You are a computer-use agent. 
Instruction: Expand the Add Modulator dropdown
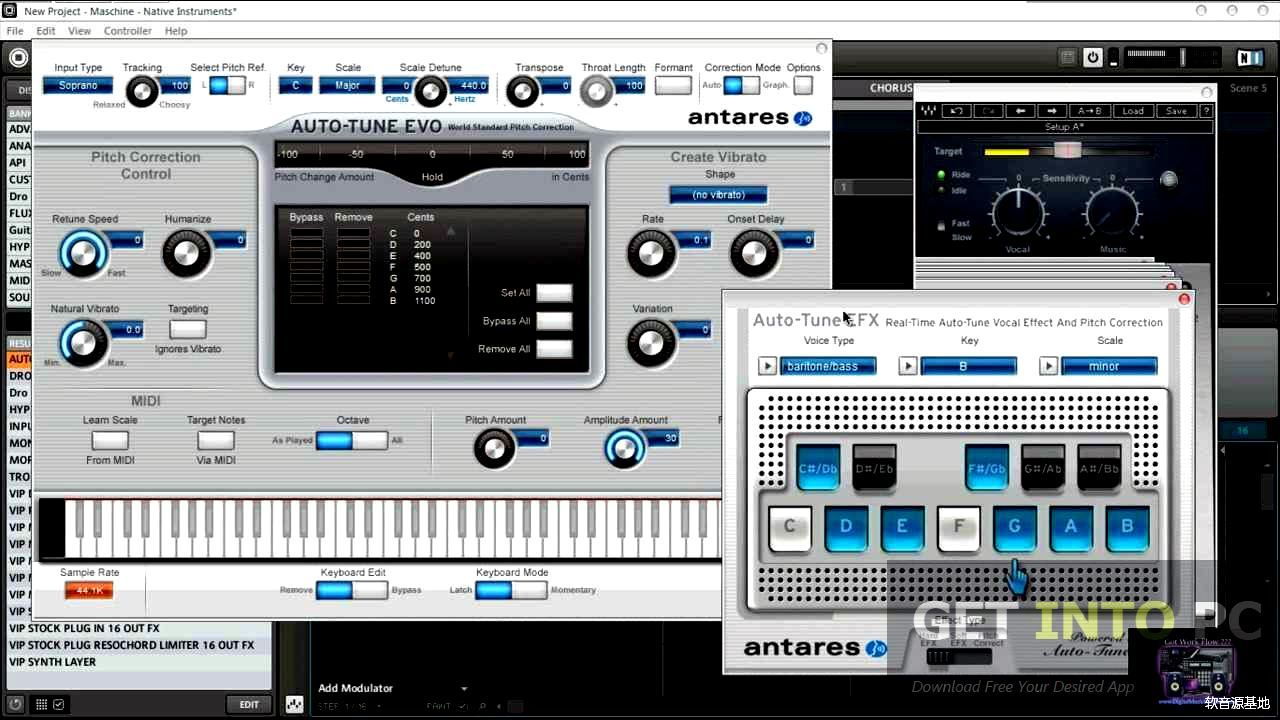(x=463, y=688)
